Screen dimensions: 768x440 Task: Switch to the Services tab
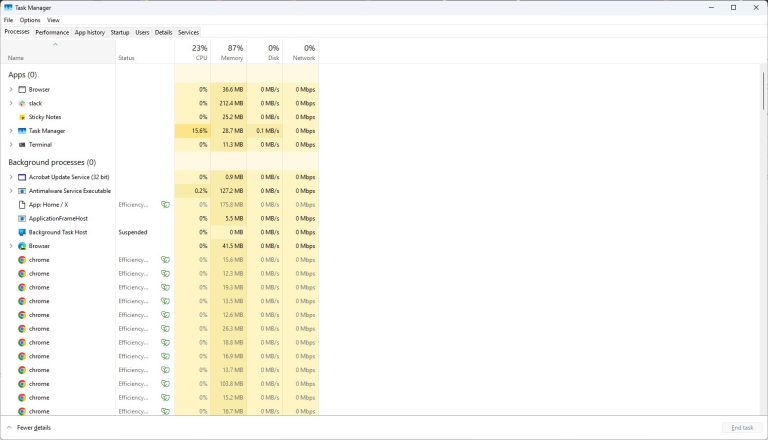pyautogui.click(x=188, y=32)
